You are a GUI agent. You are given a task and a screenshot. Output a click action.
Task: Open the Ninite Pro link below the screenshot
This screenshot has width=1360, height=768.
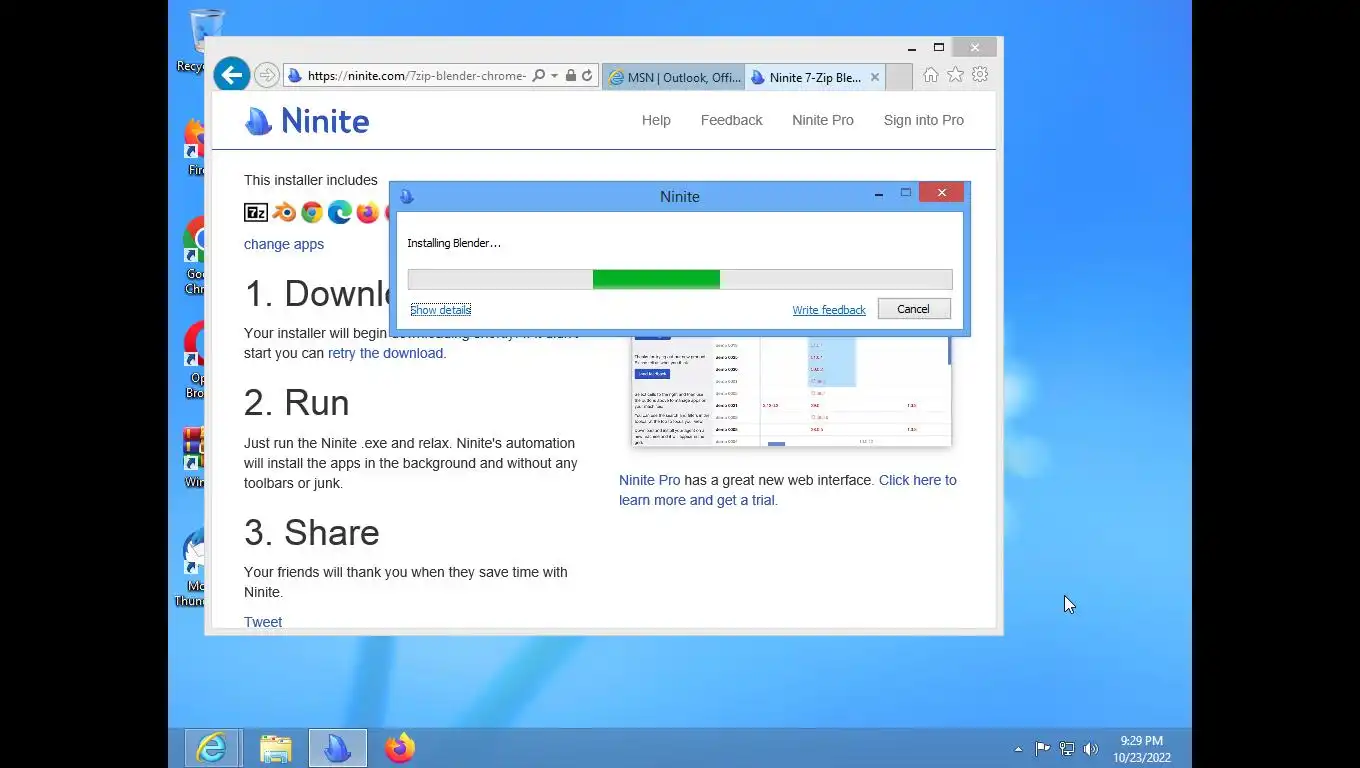[x=649, y=480]
